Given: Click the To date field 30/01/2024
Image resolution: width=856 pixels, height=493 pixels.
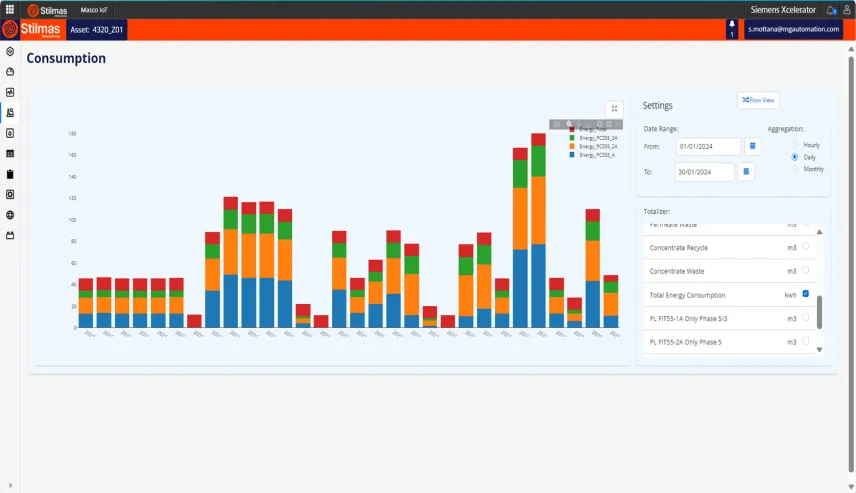Looking at the screenshot, I should tap(705, 171).
